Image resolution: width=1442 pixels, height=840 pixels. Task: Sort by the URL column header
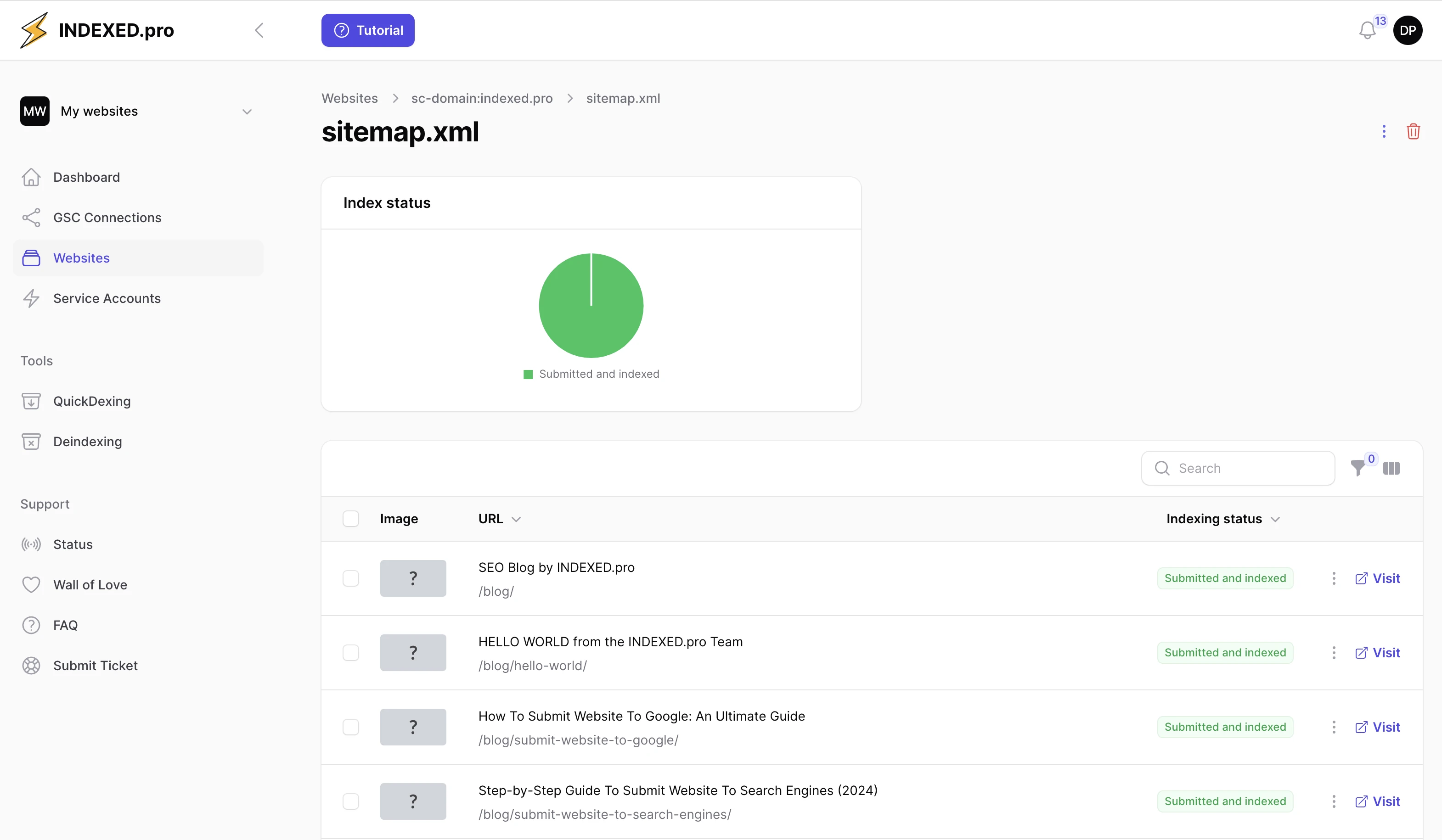click(x=499, y=519)
